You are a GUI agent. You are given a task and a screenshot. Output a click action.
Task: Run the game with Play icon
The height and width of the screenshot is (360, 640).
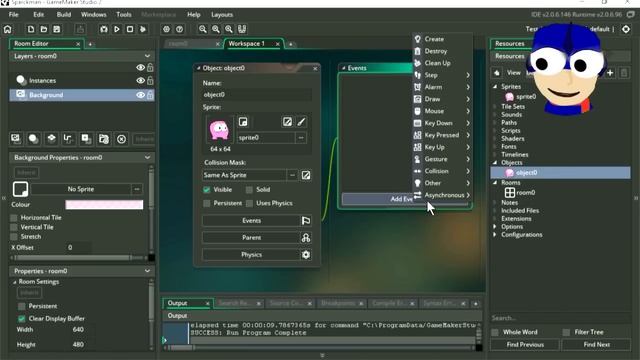pos(117,29)
